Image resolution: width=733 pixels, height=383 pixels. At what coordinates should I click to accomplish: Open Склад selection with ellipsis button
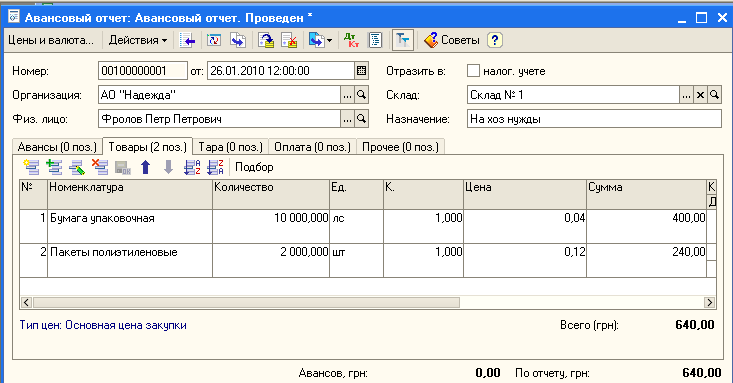(x=686, y=95)
